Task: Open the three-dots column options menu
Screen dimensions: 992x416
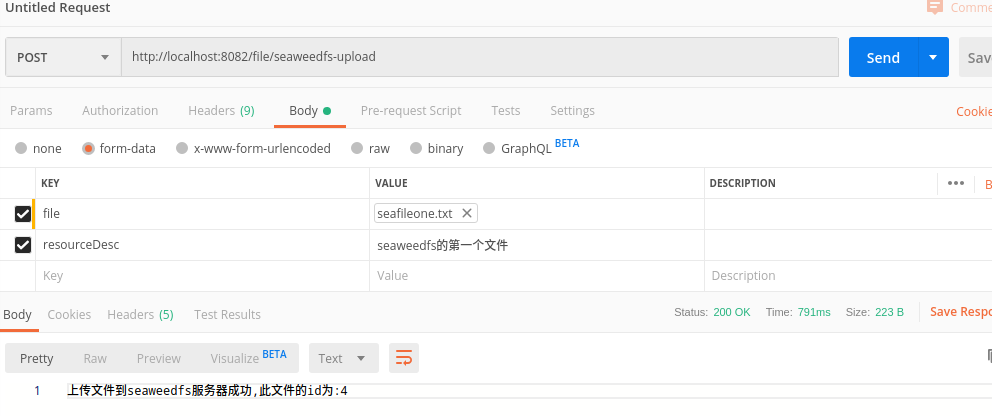Action: 955,183
